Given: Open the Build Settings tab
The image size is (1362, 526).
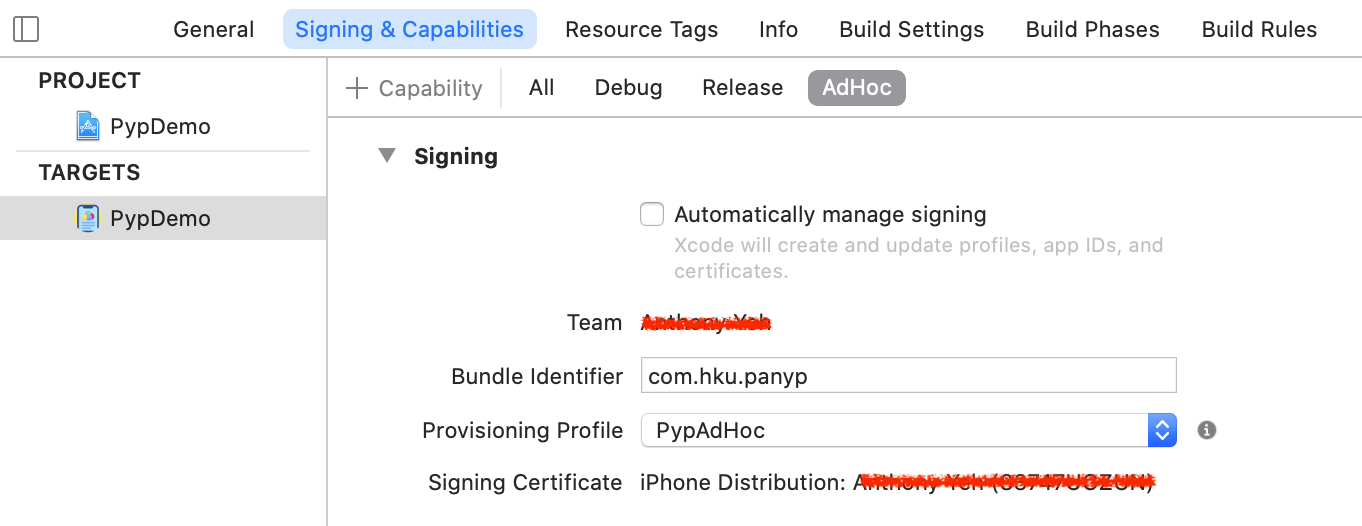Looking at the screenshot, I should pos(912,29).
